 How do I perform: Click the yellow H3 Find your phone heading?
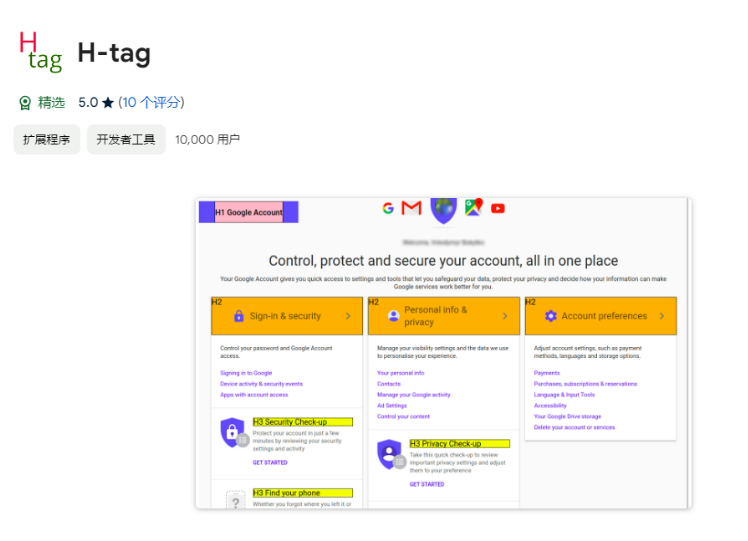pyautogui.click(x=302, y=493)
